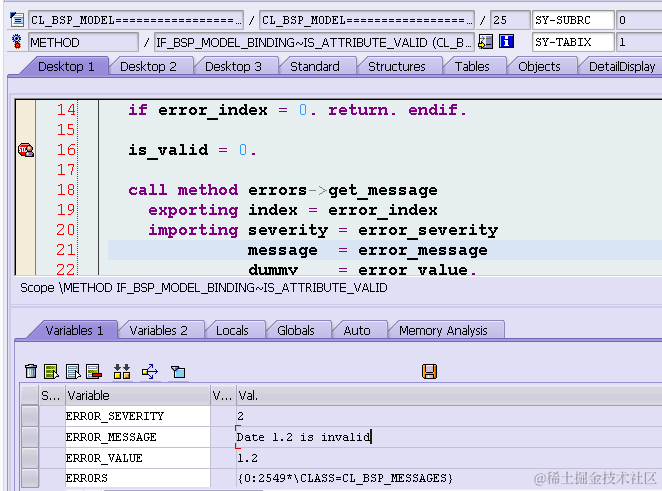Screen dimensions: 662x491
Task: Select the Variables 1 tab
Action: [74, 330]
